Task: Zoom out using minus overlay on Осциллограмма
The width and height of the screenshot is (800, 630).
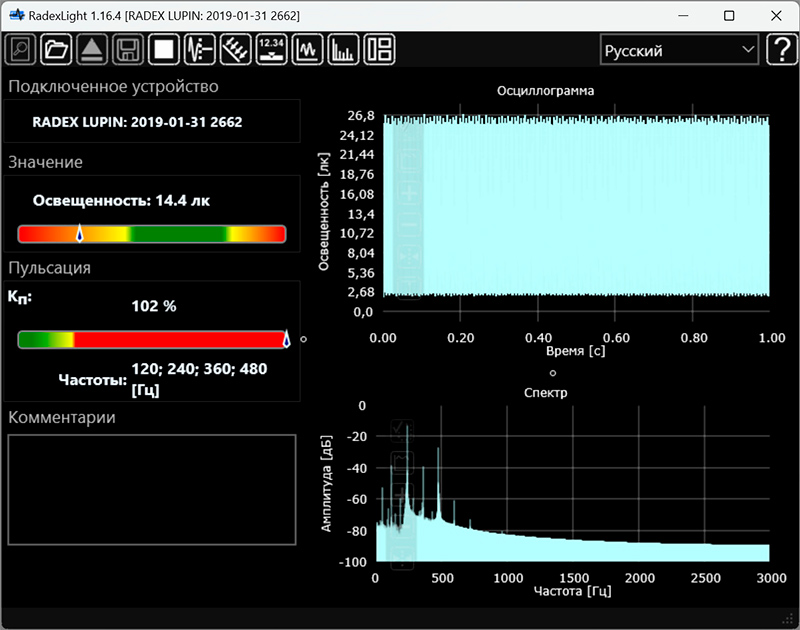Action: pyautogui.click(x=409, y=225)
